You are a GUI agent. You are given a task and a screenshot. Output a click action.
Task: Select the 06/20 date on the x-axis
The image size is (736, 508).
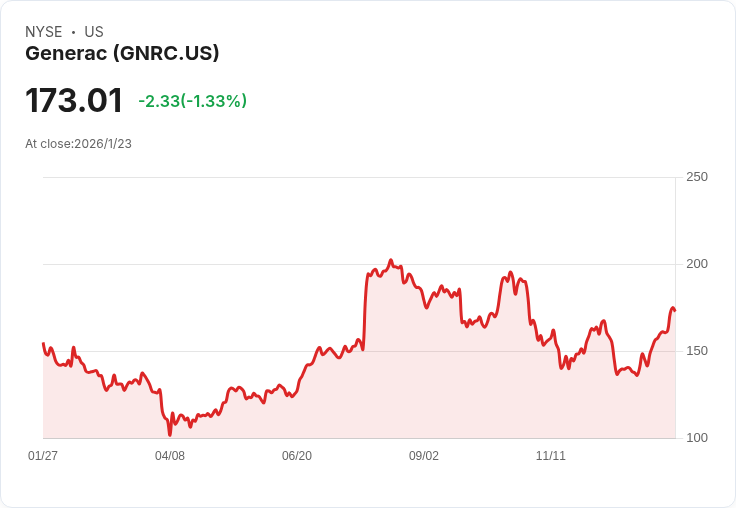[x=297, y=456]
